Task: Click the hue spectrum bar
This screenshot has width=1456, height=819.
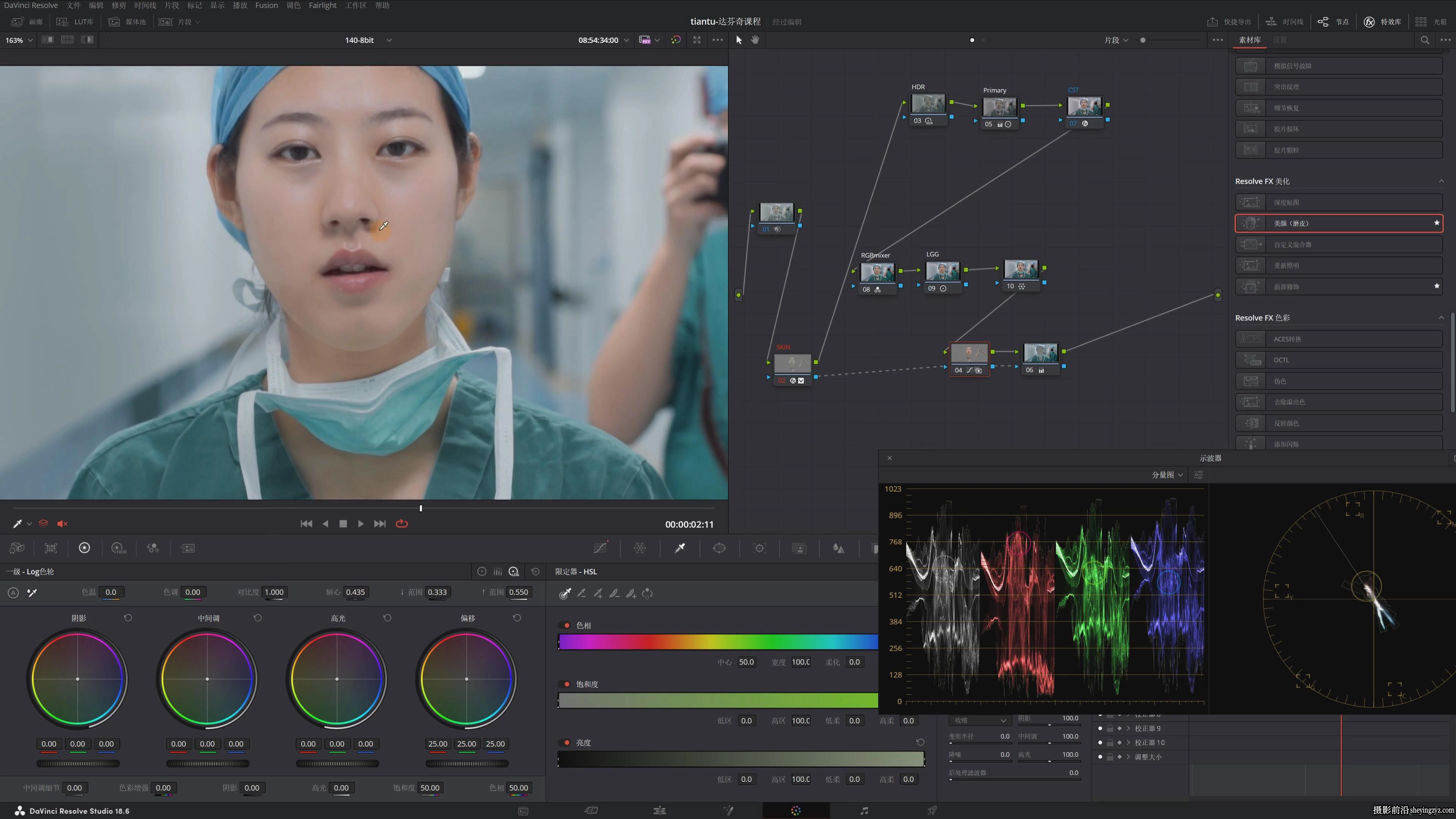Action: pyautogui.click(x=718, y=642)
